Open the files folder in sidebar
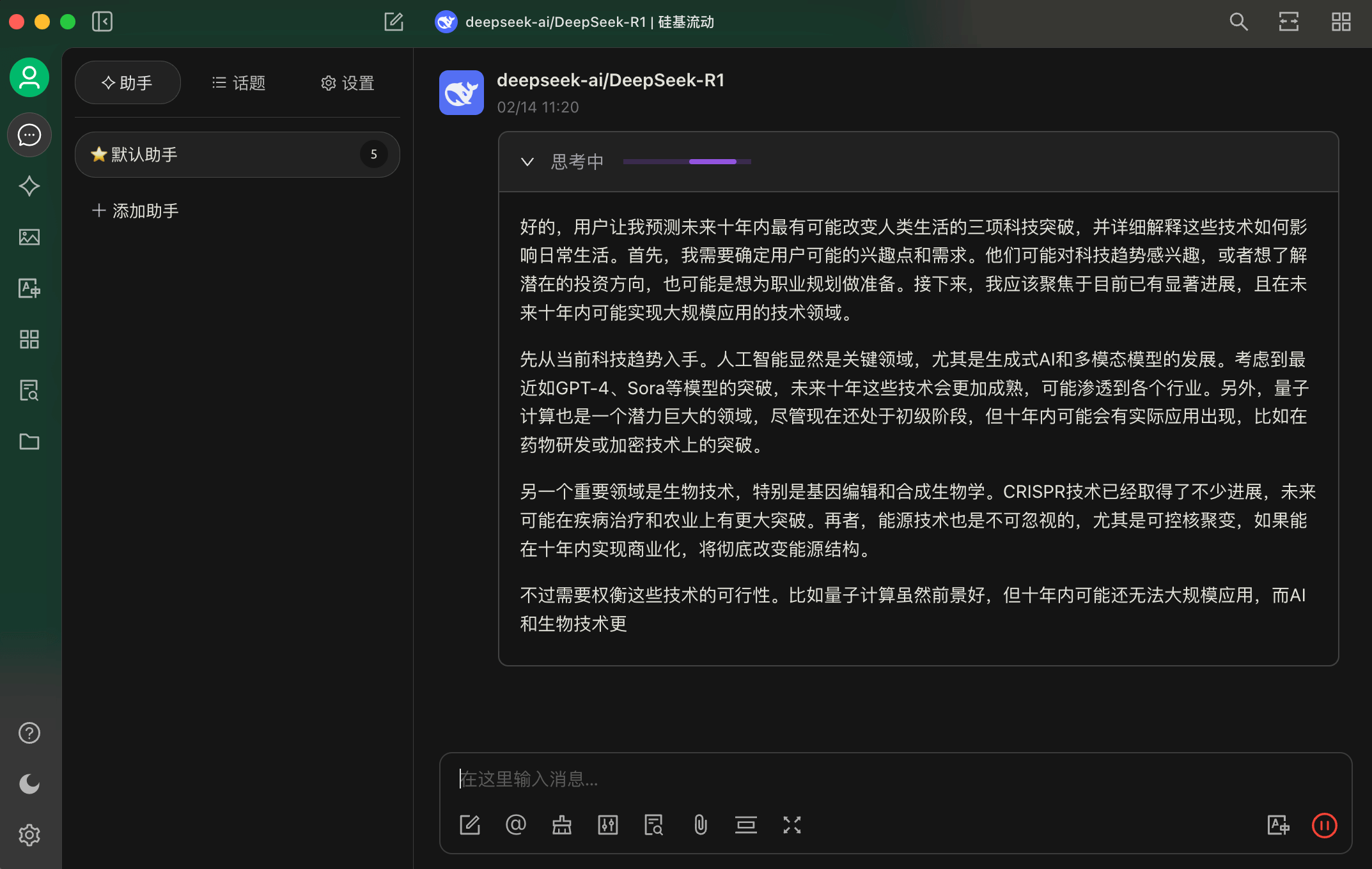This screenshot has width=1372, height=869. coord(29,442)
